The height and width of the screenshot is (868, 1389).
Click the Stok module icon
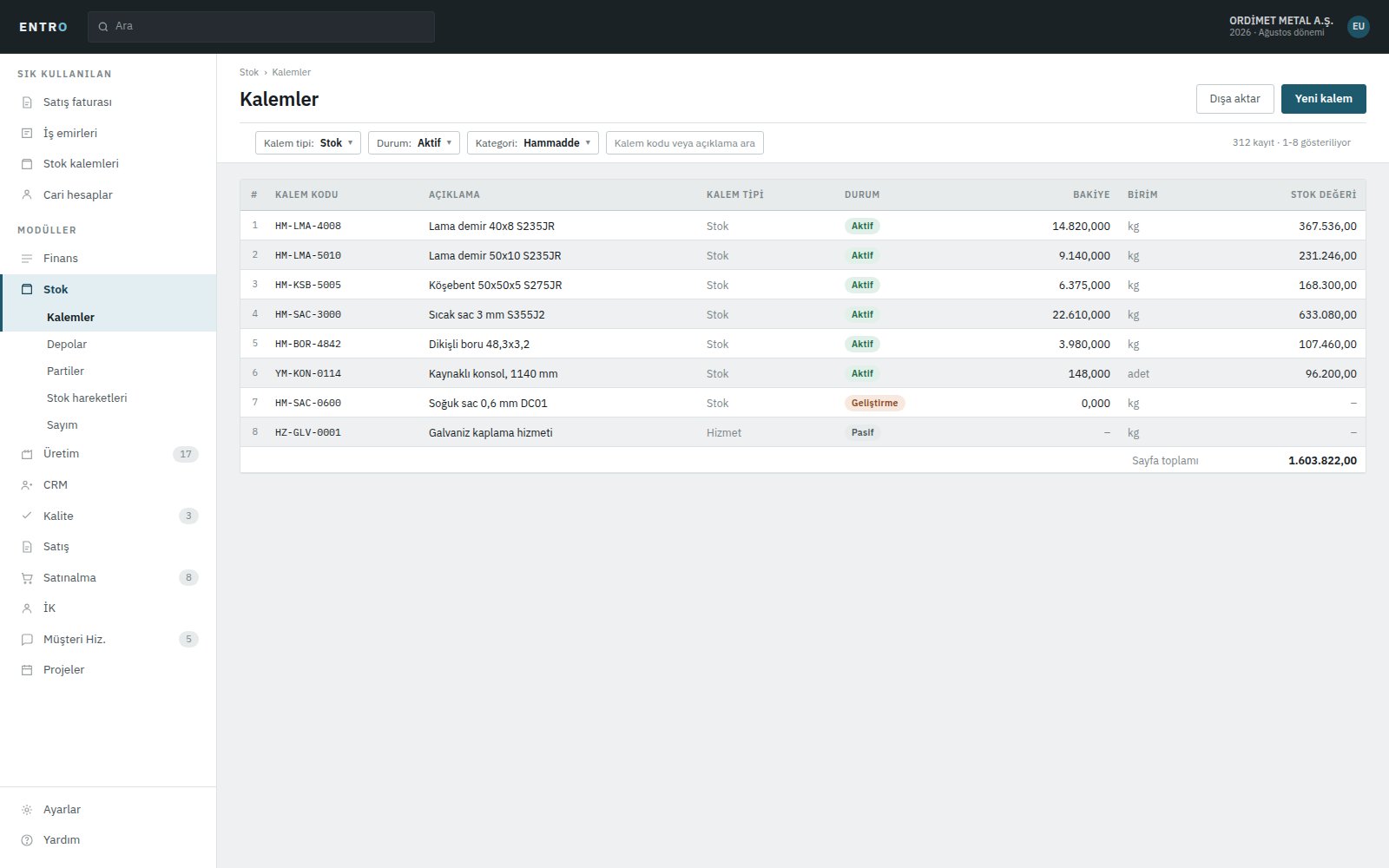coord(27,290)
